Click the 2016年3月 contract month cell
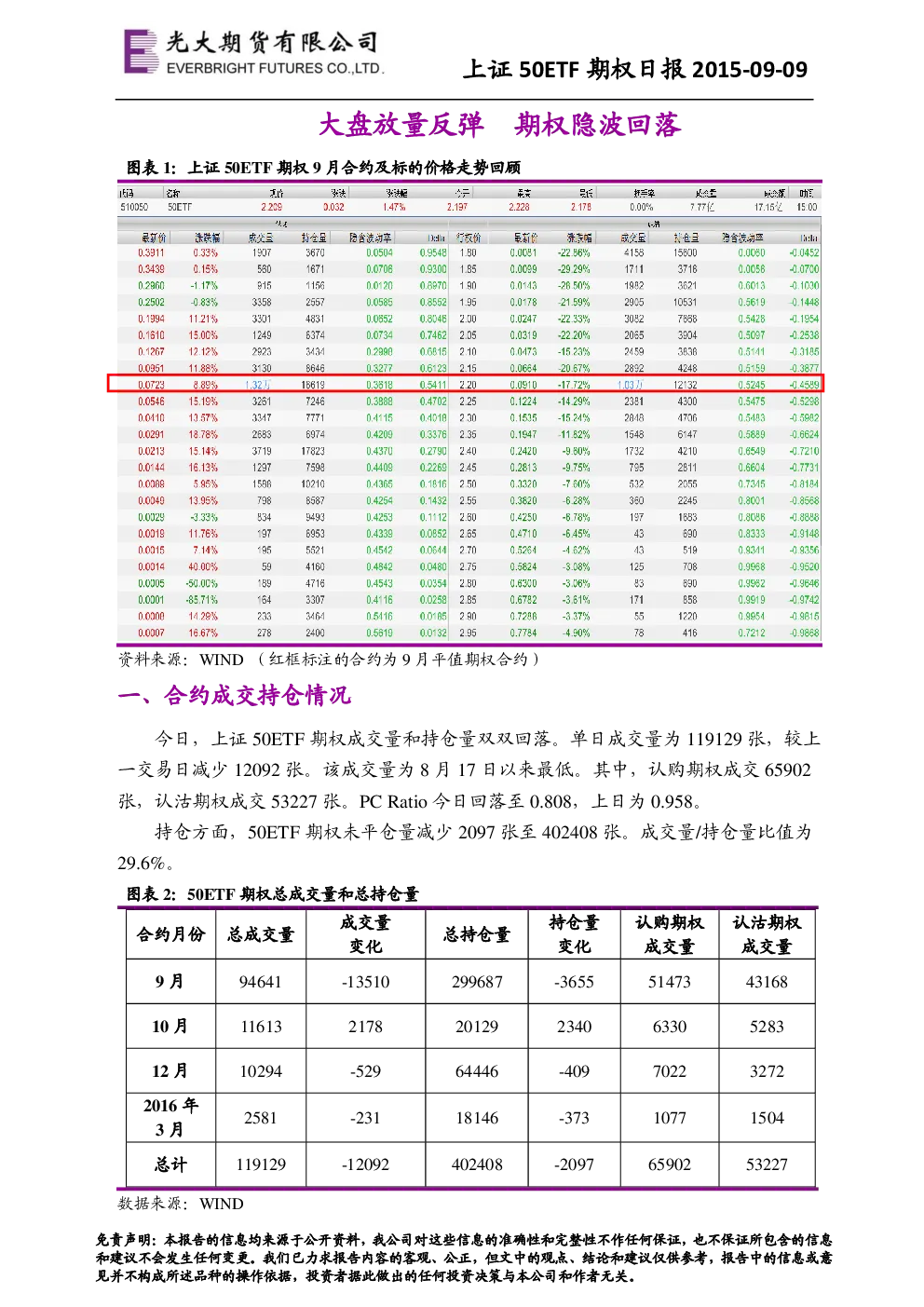This screenshot has height=1307, width=924. (x=171, y=1117)
